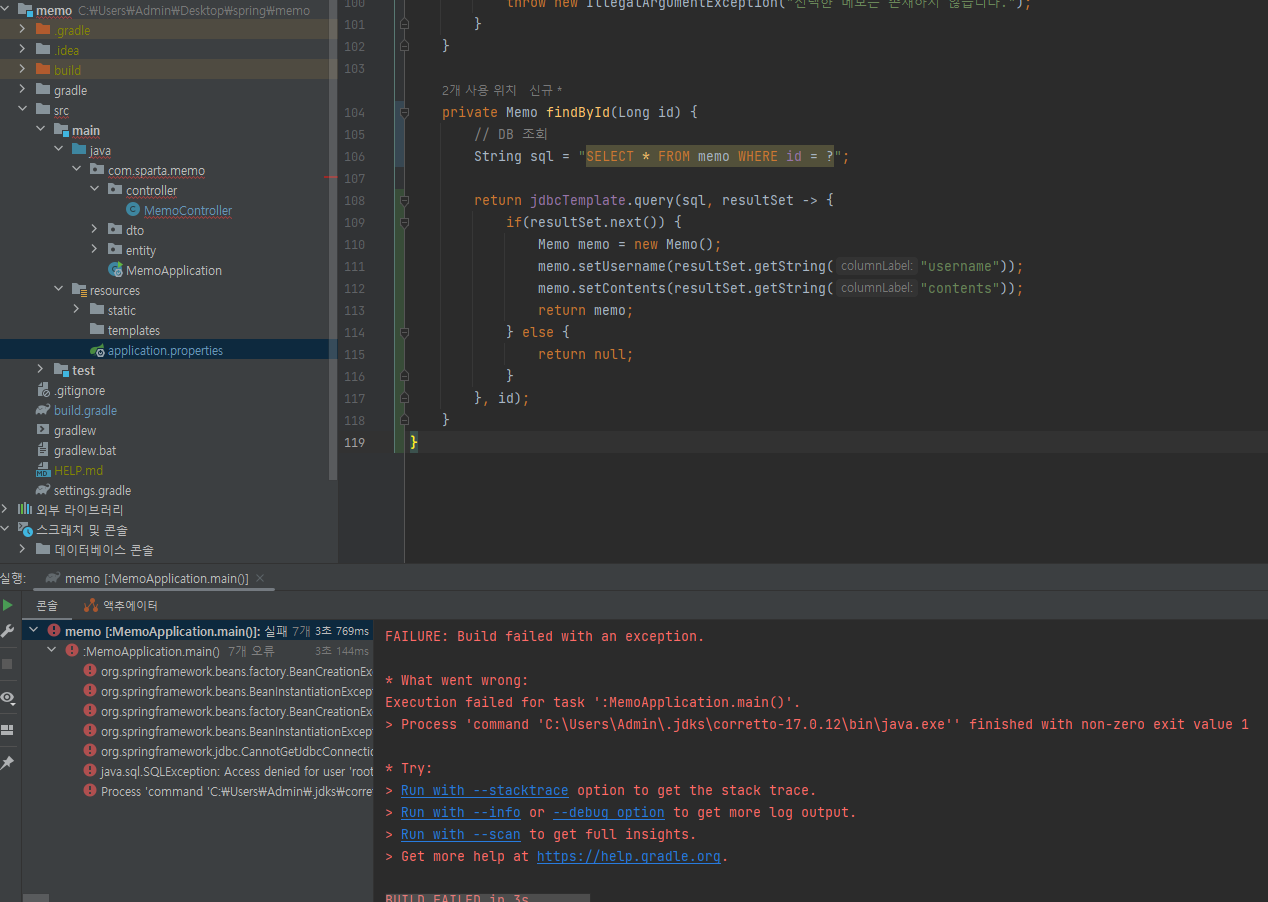The height and width of the screenshot is (902, 1268).
Task: Click the '2개 사용 위치' usages hint
Action: click(478, 90)
